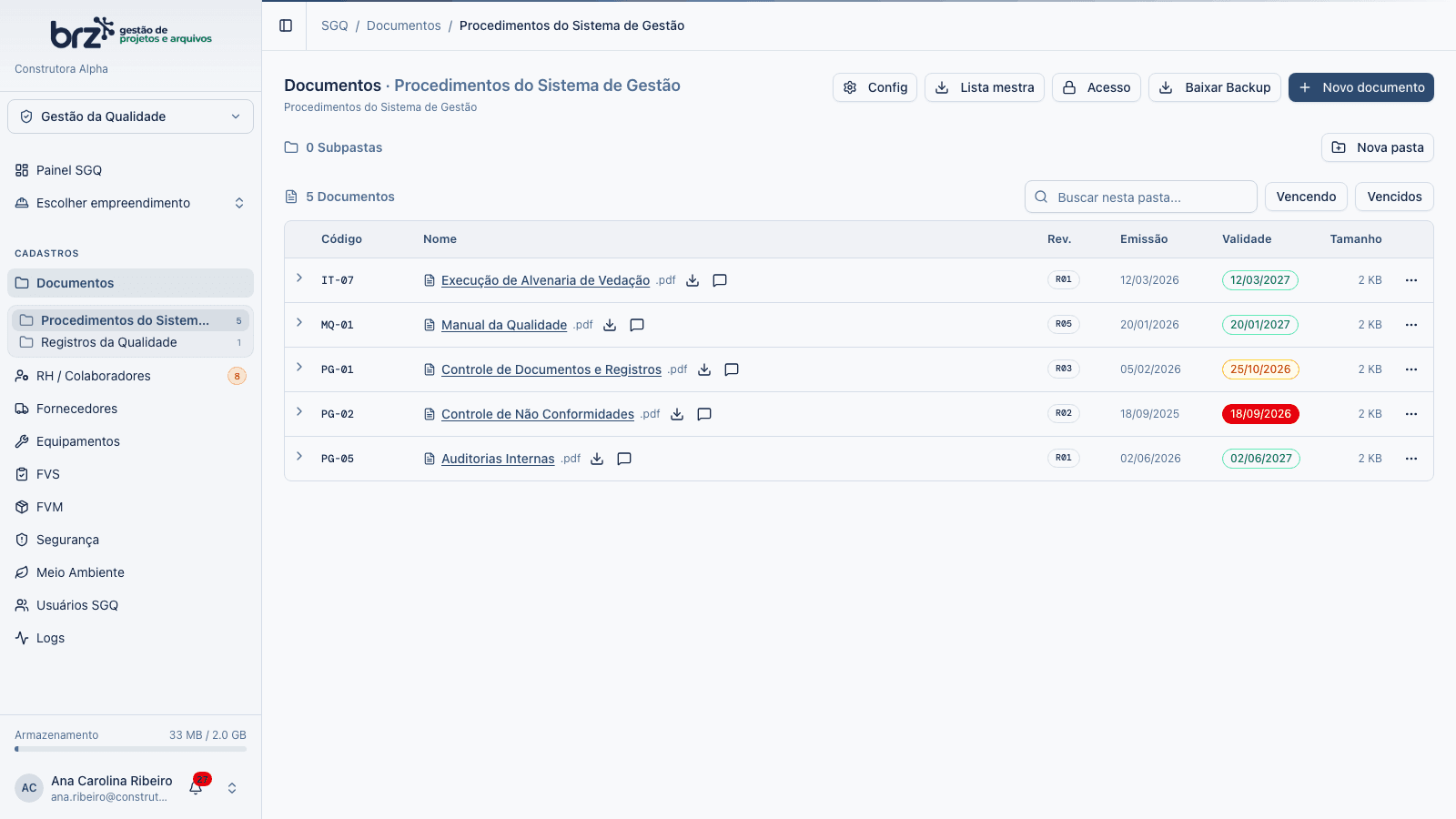The height and width of the screenshot is (819, 1456).
Task: Download the Auditorias Internas pdf
Action: click(x=597, y=459)
